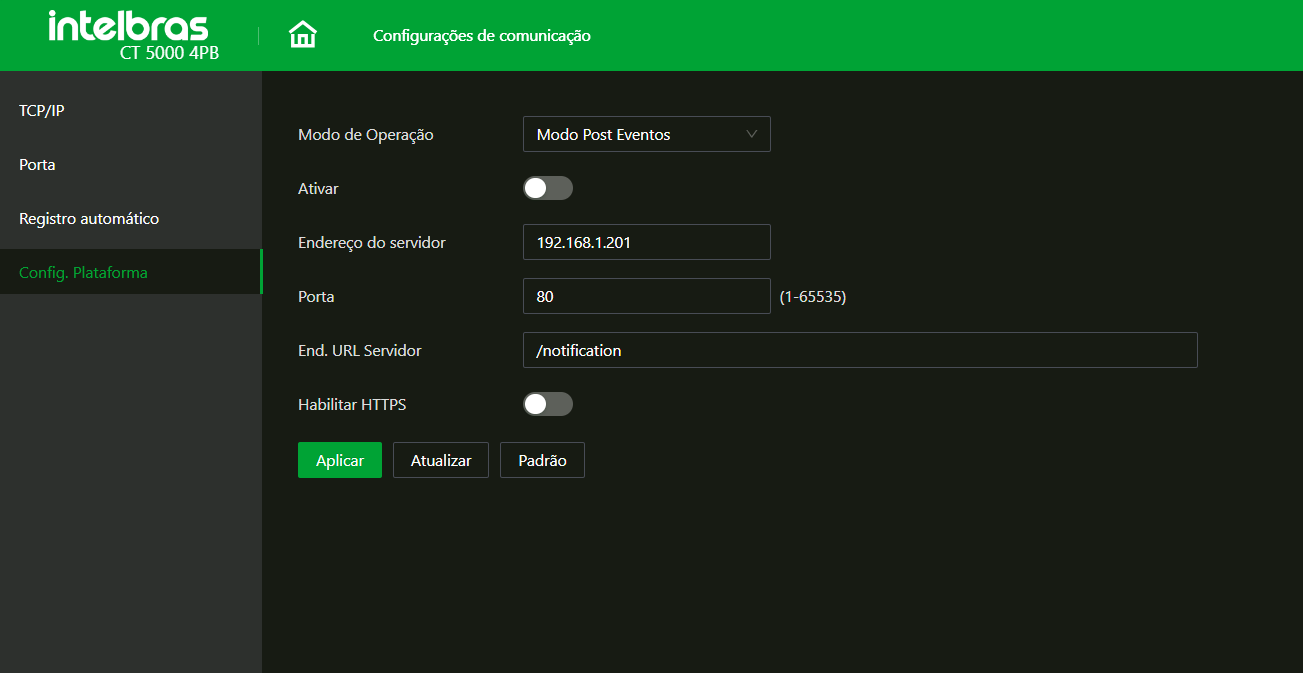1303x673 pixels.
Task: Focus the Porta field containing 80
Action: tap(646, 296)
